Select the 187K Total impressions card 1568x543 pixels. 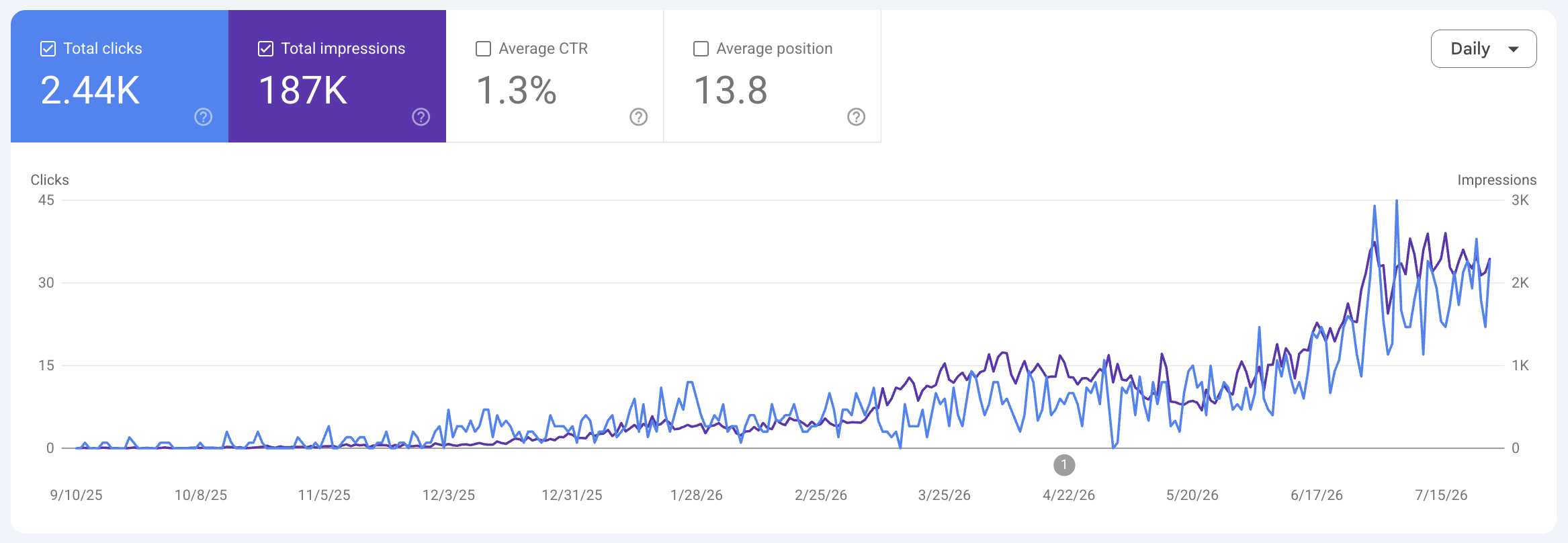pos(337,76)
